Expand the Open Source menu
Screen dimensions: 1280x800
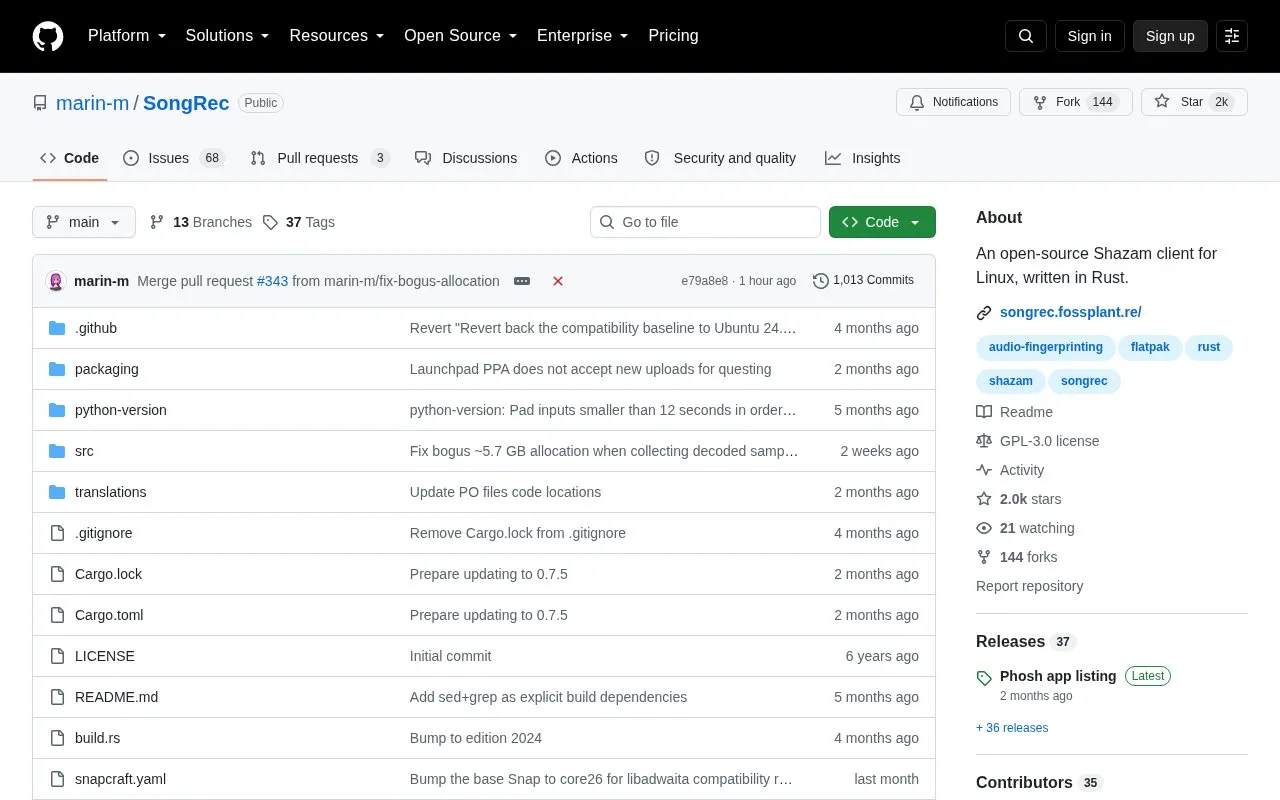(x=460, y=36)
